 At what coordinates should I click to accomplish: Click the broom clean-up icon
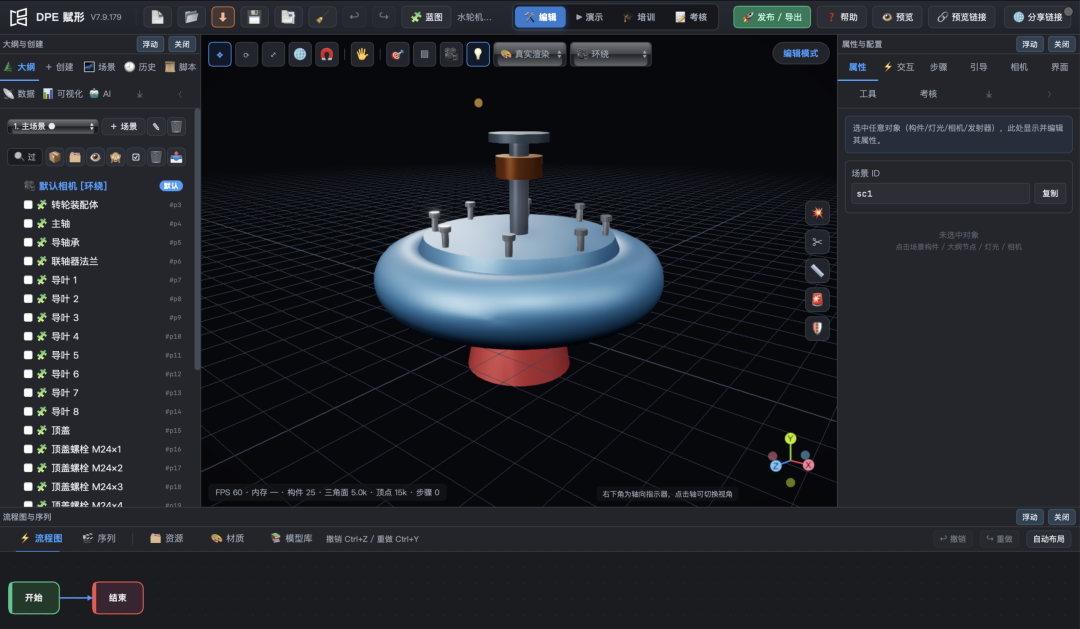(321, 17)
